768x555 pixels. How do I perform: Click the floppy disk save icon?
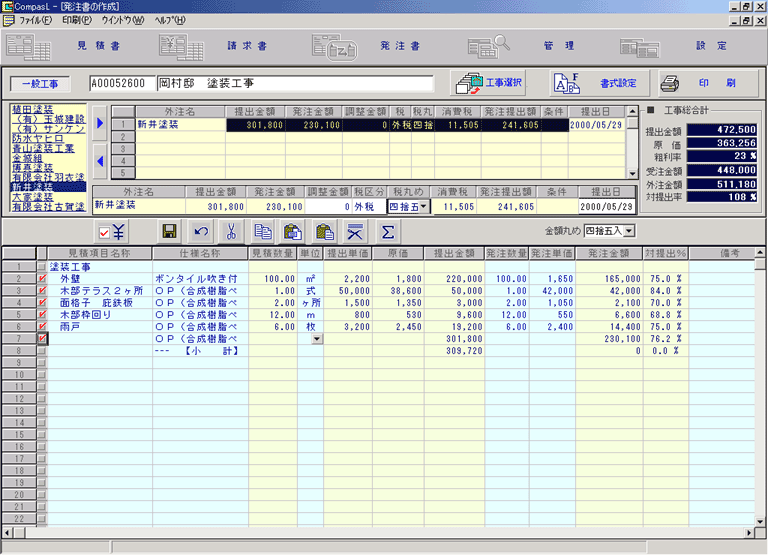pyautogui.click(x=169, y=232)
